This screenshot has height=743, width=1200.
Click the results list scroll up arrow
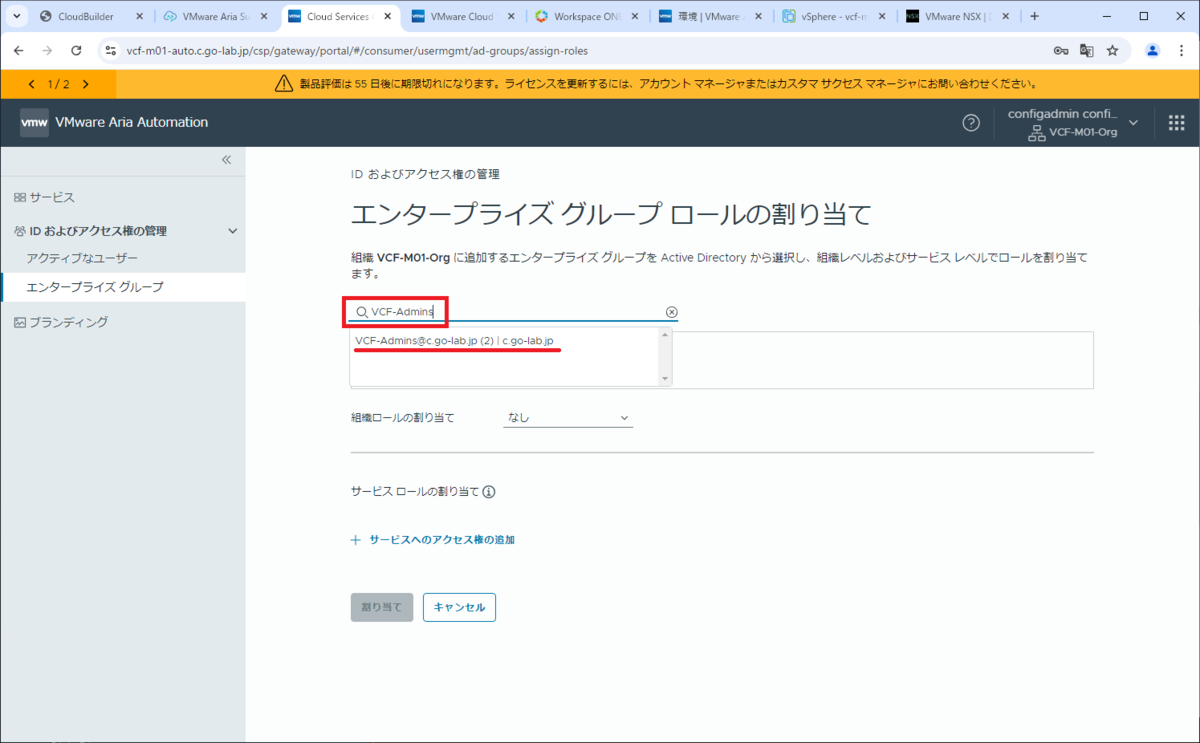click(x=665, y=337)
